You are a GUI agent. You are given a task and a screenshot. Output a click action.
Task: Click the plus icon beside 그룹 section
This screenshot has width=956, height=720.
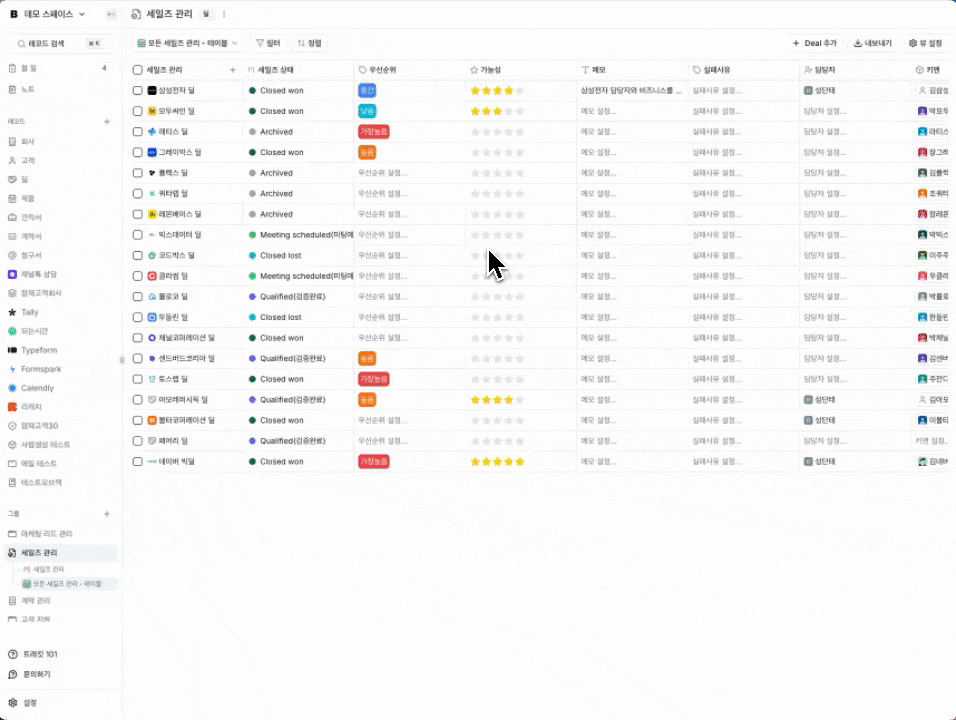click(x=107, y=514)
